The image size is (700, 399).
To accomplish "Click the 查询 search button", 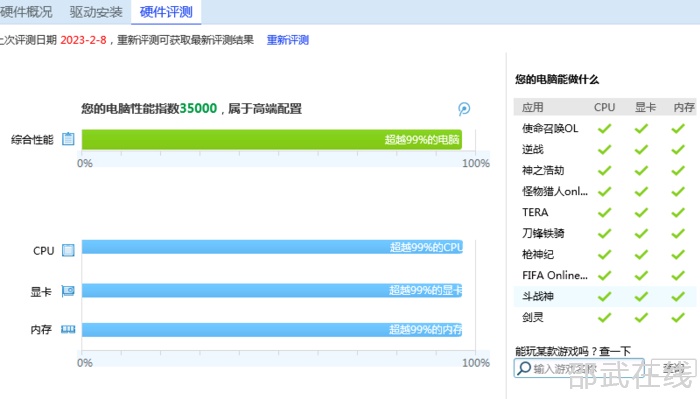I will 673,368.
